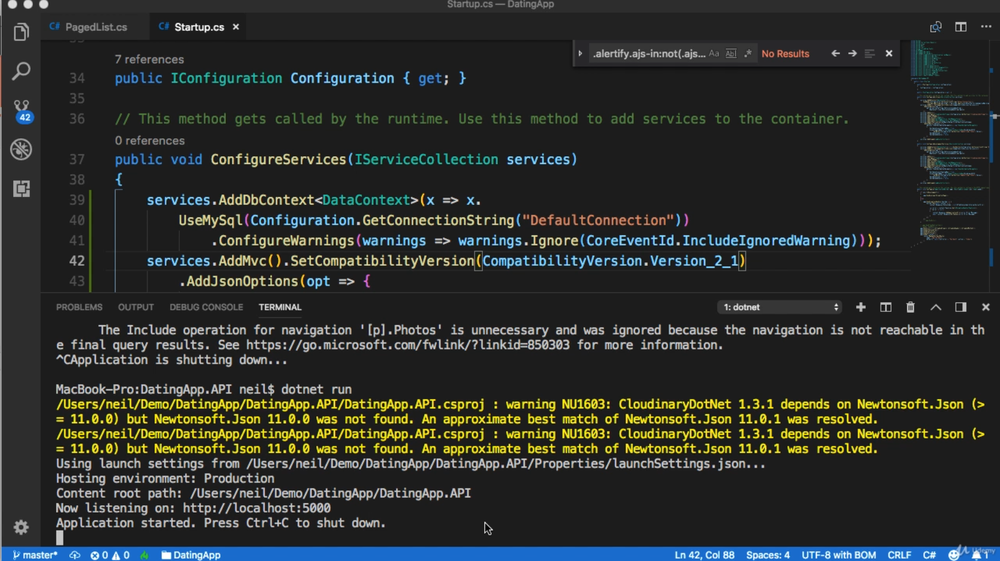The image size is (1000, 561).
Task: Toggle Match Case in Find widget
Action: [714, 54]
